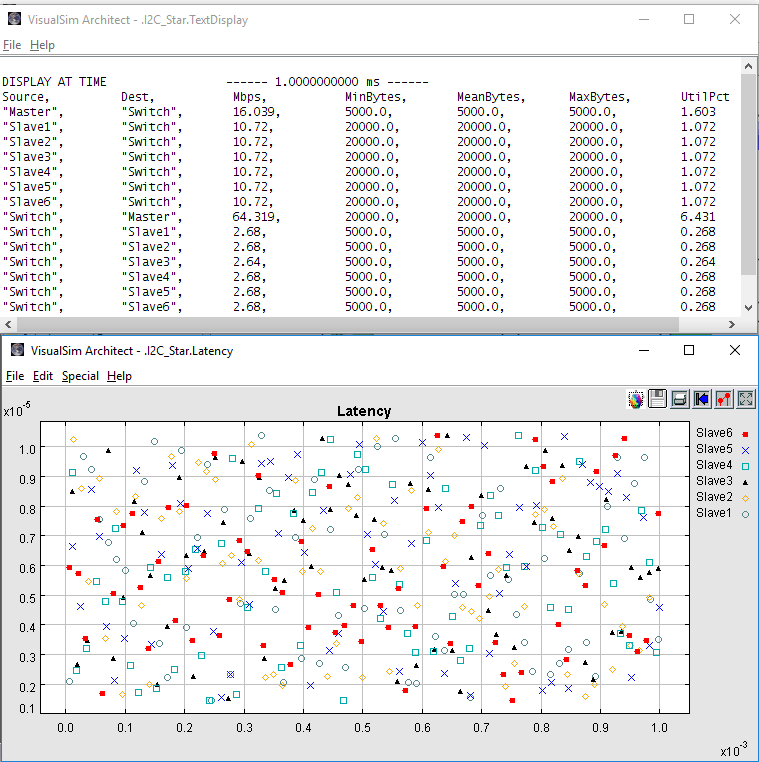The width and height of the screenshot is (759, 762).
Task: Open File menu in TextDisplay window
Action: tap(11, 45)
